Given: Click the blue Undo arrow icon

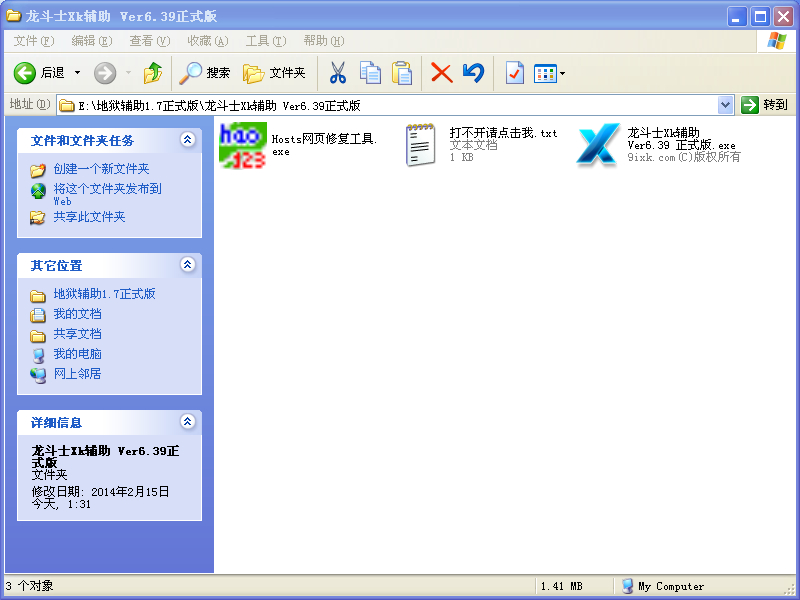Looking at the screenshot, I should coord(473,73).
